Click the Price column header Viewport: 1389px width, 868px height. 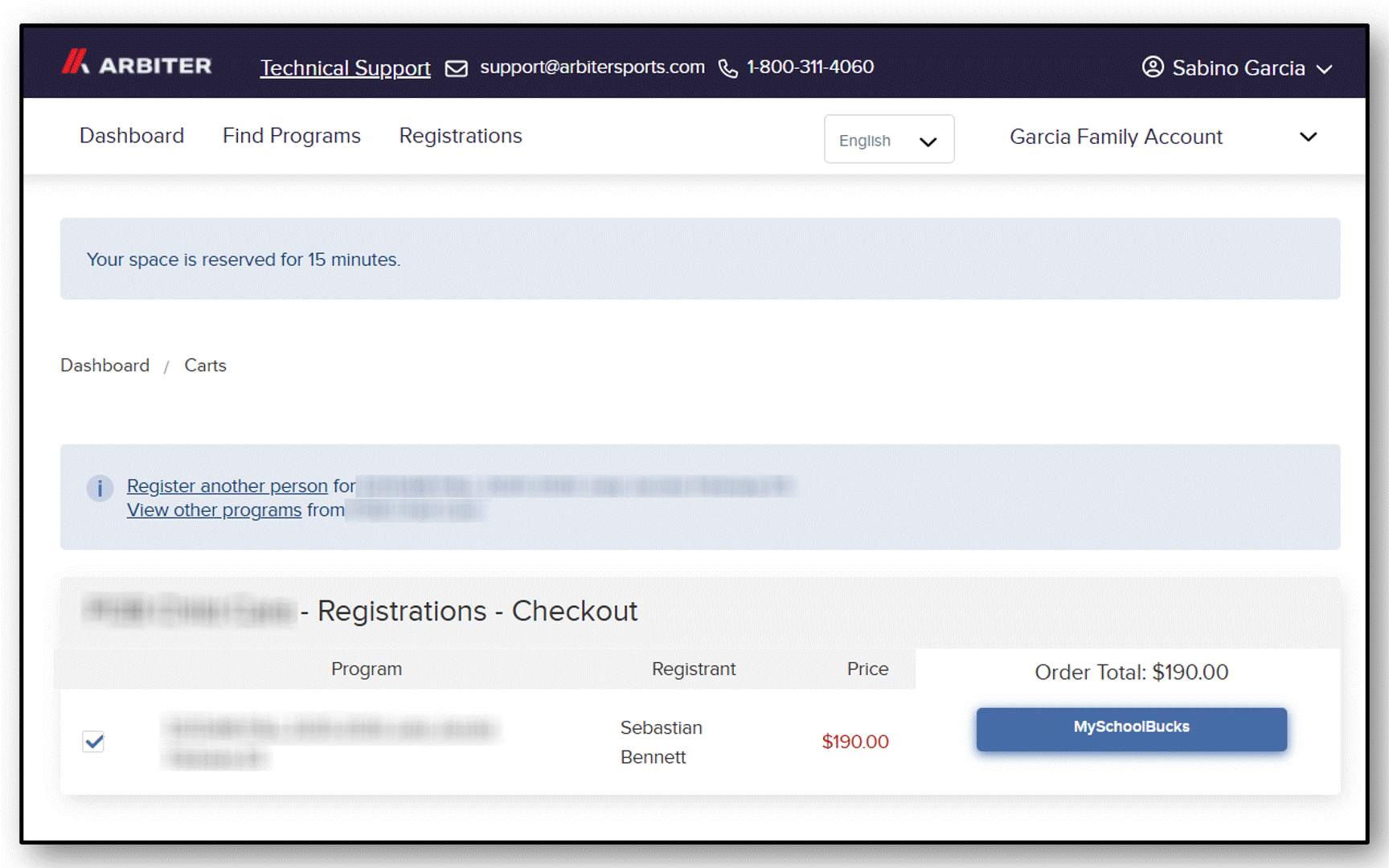point(867,669)
